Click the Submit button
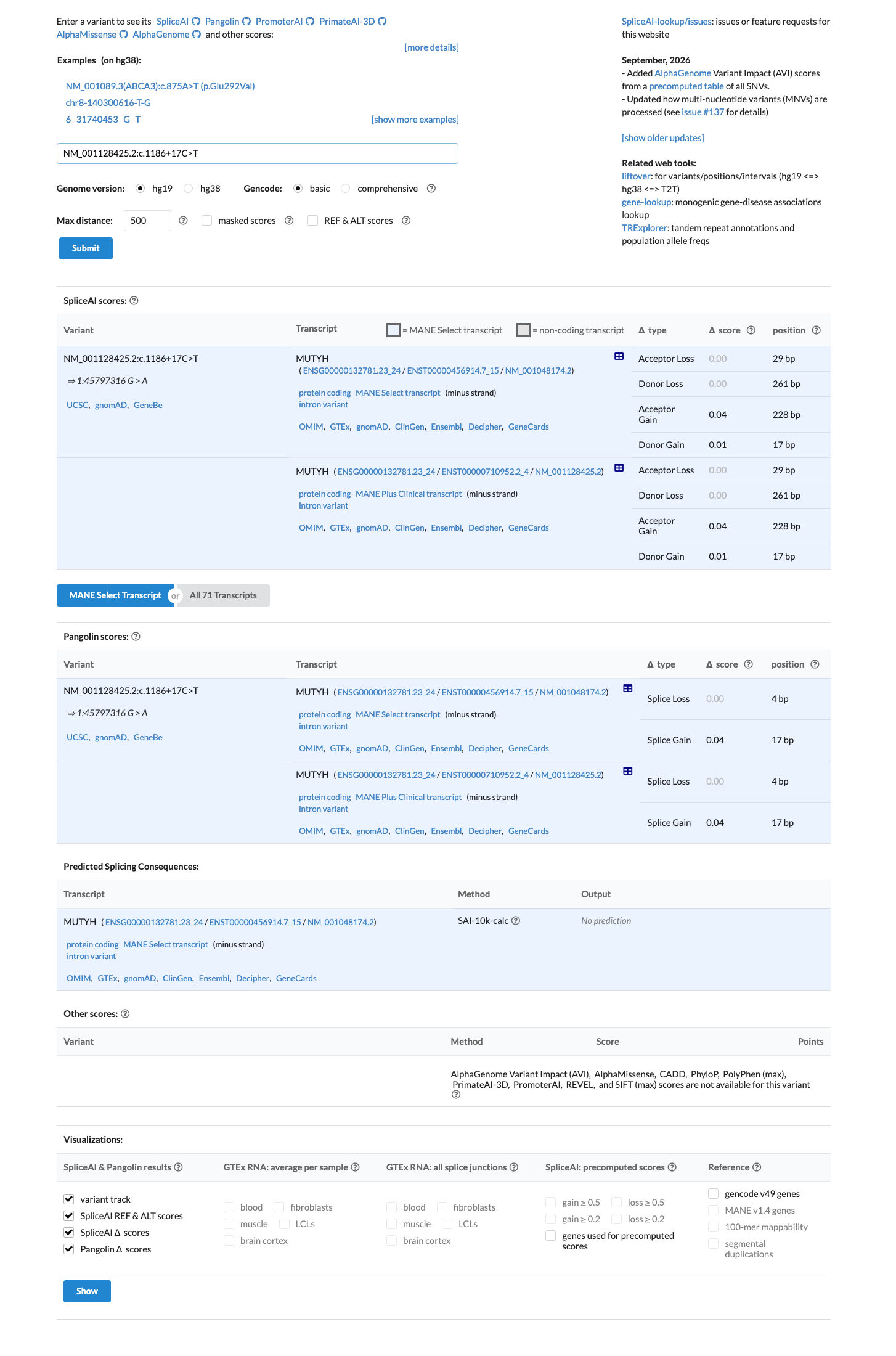Image resolution: width=896 pixels, height=1356 pixels. tap(86, 248)
